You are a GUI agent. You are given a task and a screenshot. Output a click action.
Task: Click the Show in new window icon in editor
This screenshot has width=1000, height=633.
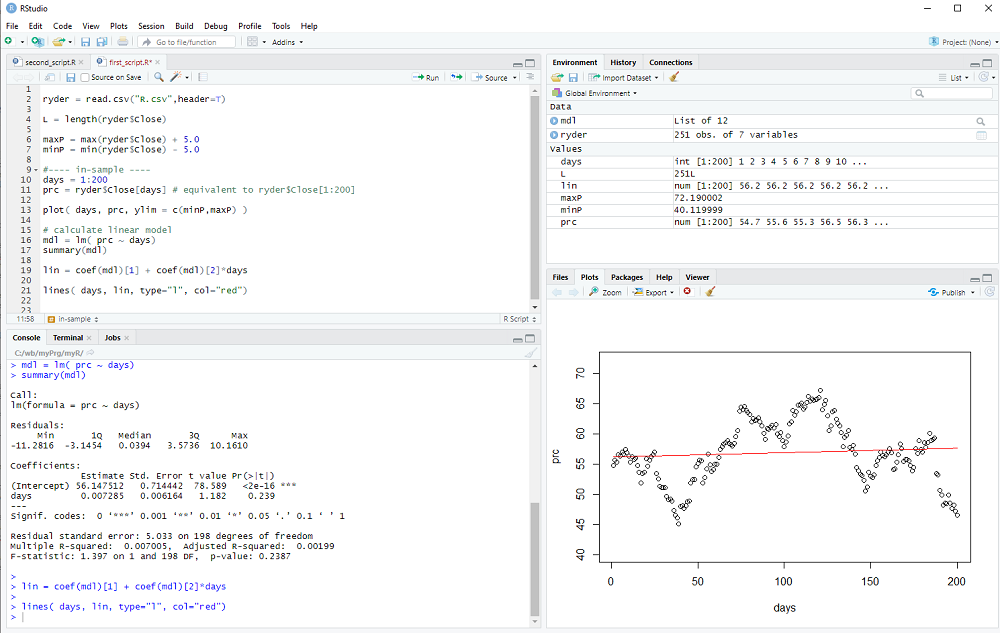tap(50, 77)
